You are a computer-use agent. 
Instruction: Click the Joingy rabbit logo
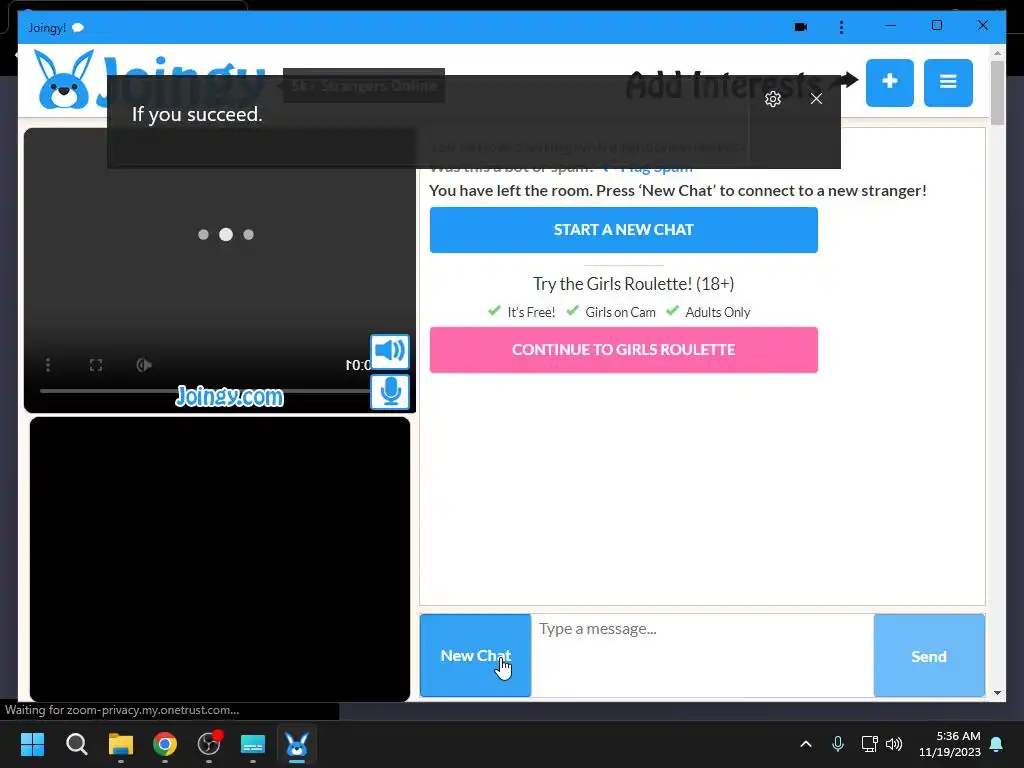click(x=64, y=80)
